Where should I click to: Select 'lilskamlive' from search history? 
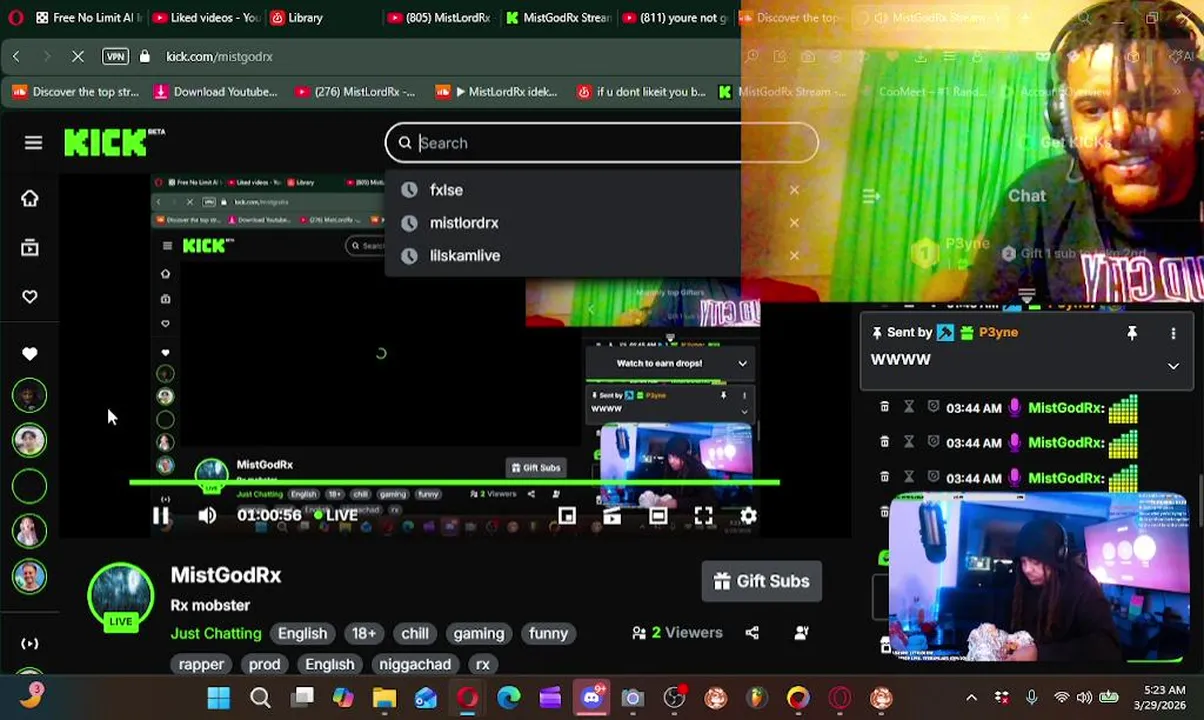click(x=465, y=256)
